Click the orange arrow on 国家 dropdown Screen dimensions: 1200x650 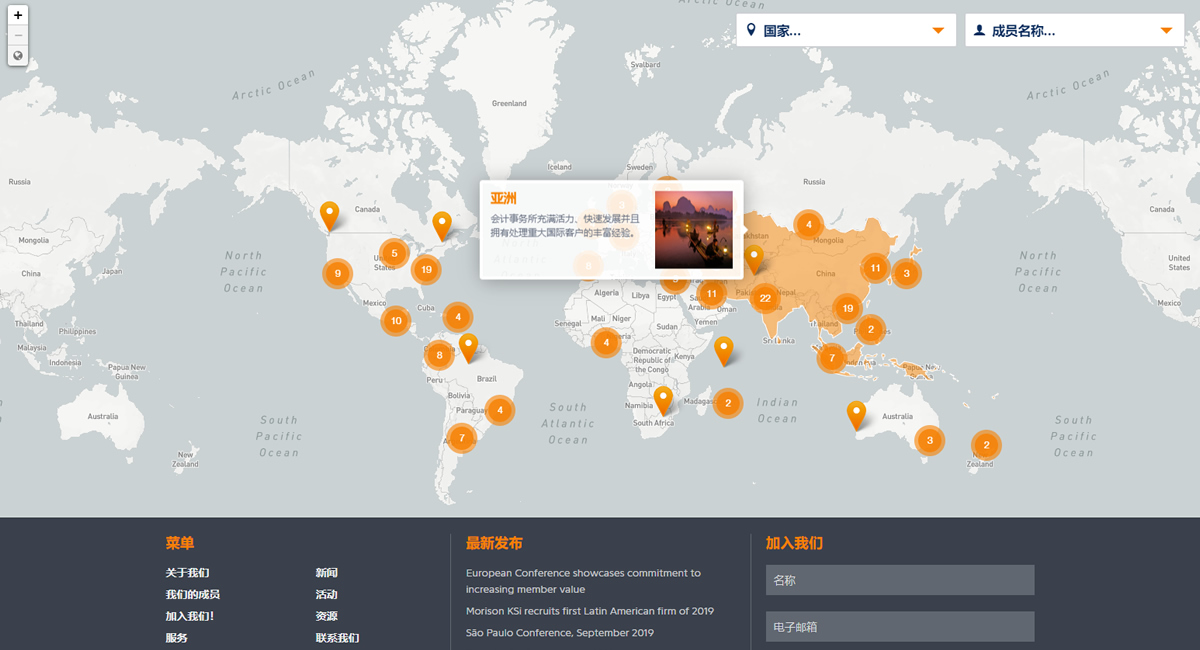[x=938, y=30]
